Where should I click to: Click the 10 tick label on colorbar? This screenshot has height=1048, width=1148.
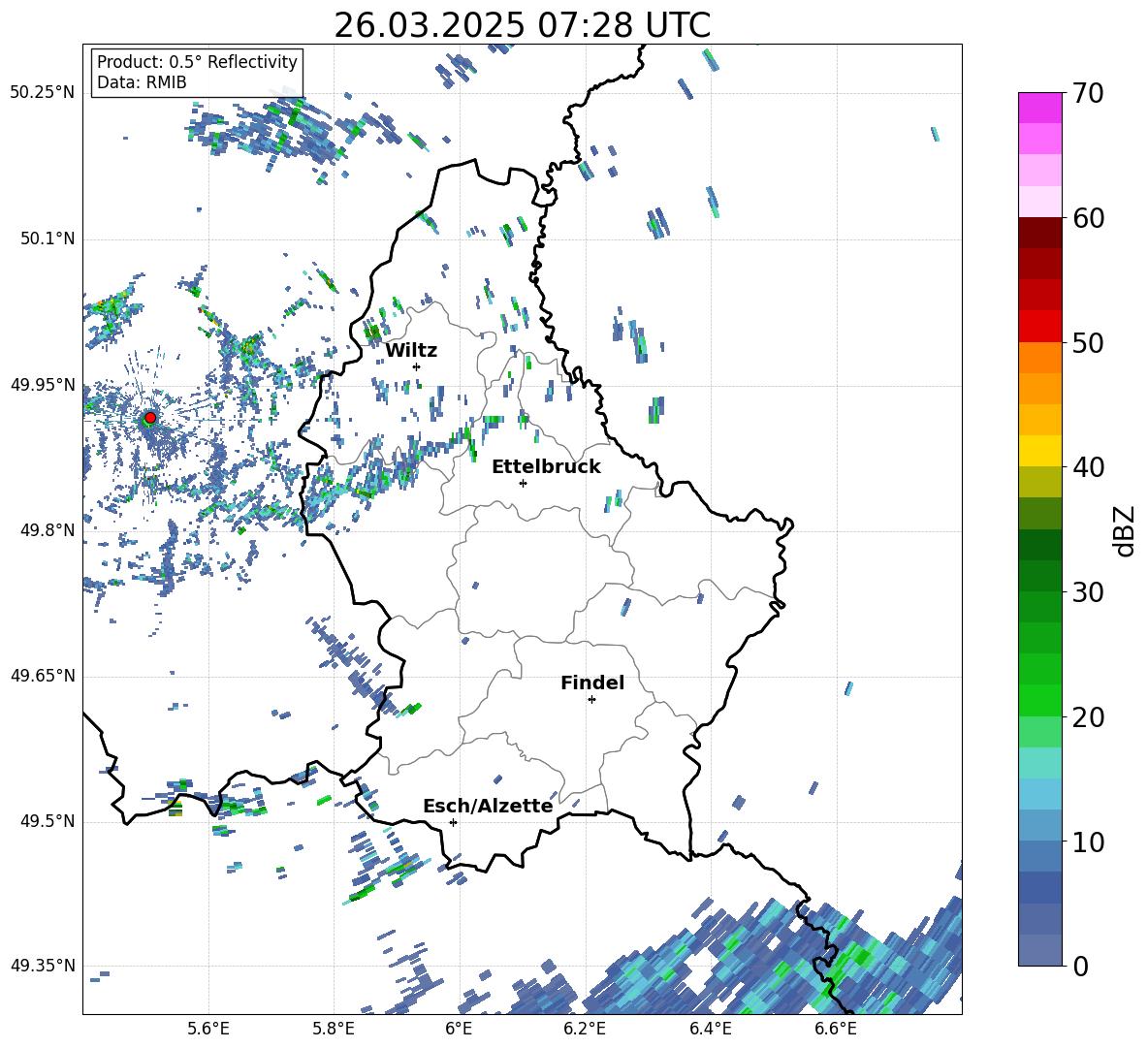pyautogui.click(x=1088, y=842)
